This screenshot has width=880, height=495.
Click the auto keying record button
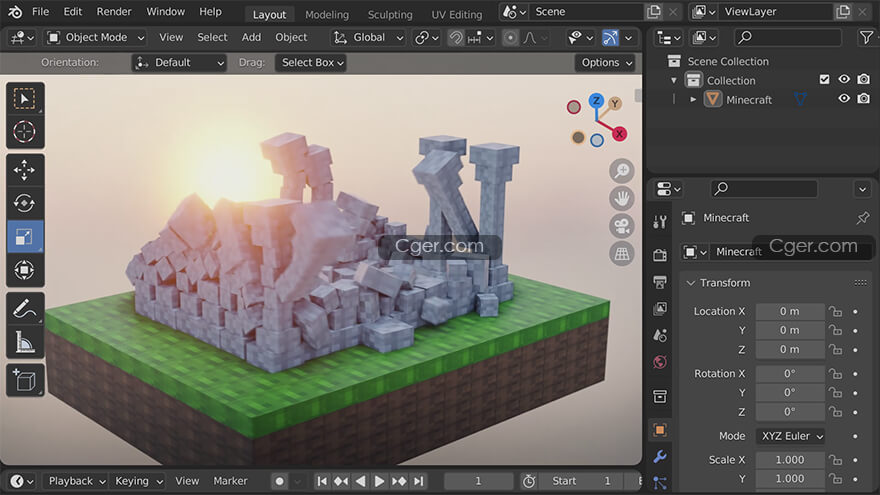tap(279, 481)
